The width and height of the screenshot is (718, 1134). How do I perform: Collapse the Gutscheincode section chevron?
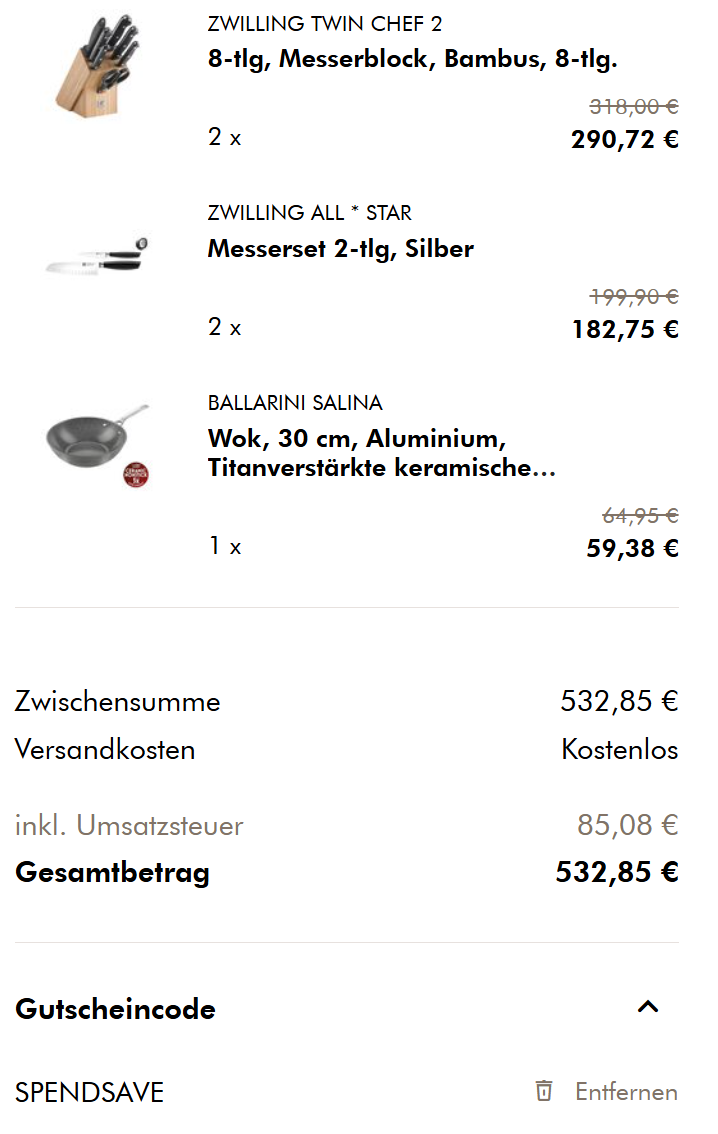point(648,1008)
